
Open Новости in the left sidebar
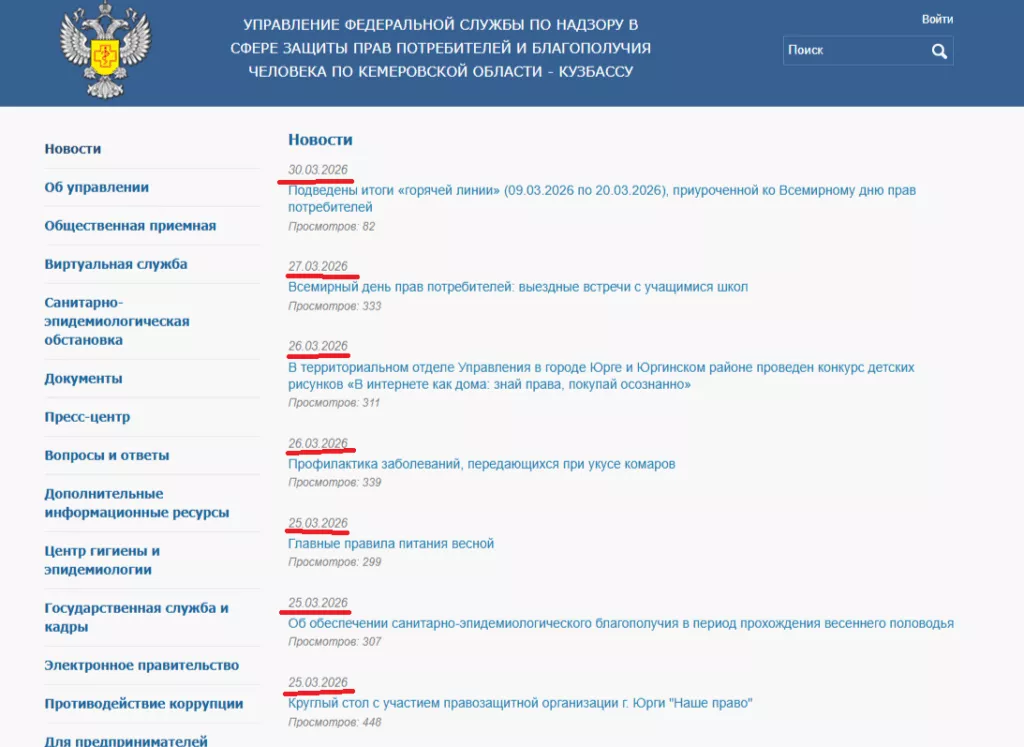pos(73,149)
